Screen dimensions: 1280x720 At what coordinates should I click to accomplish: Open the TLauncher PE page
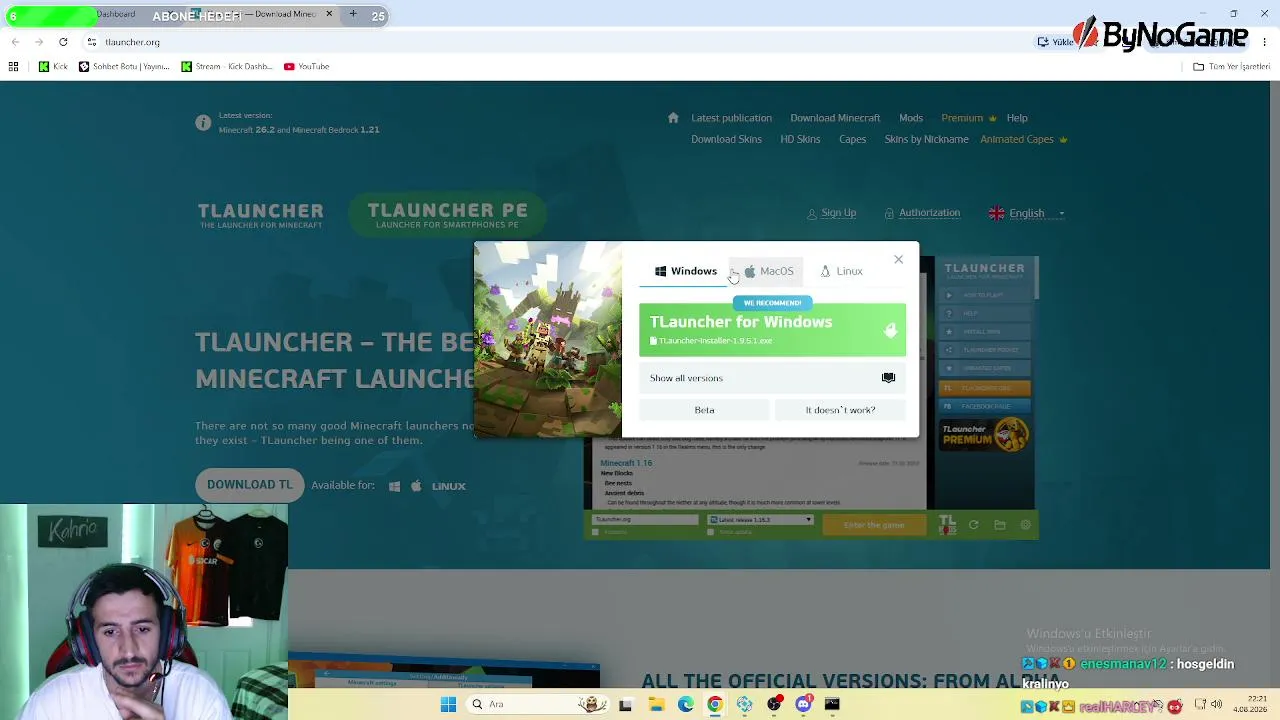tap(447, 215)
